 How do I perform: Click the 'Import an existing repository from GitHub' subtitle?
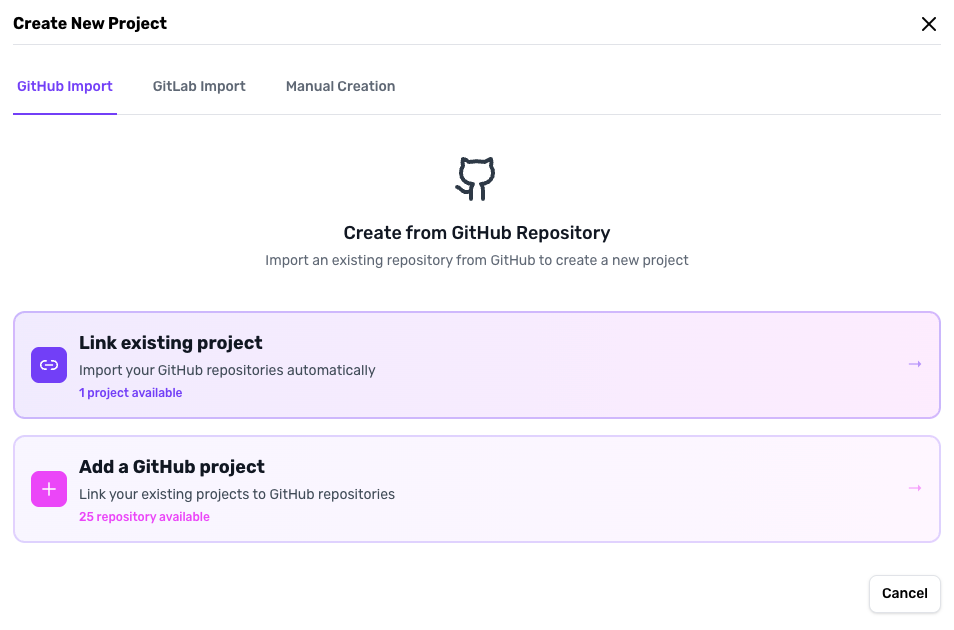click(476, 260)
